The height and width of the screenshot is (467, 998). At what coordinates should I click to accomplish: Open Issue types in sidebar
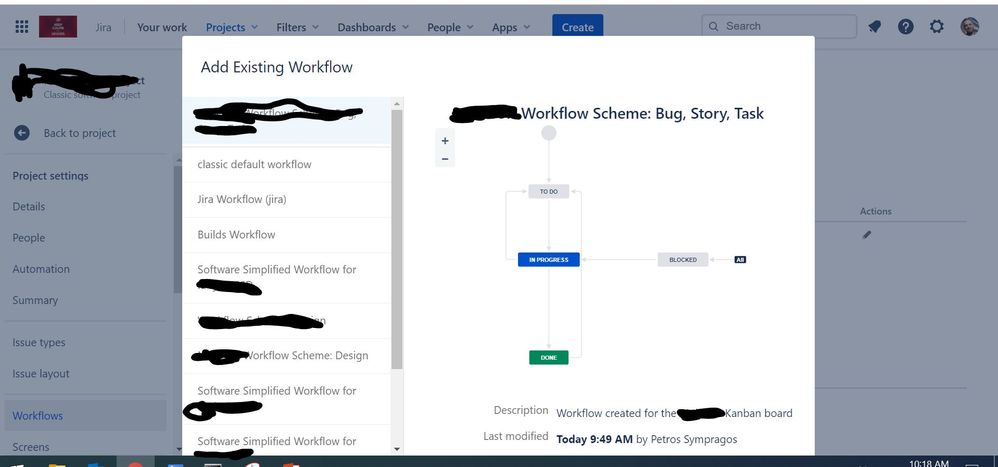(39, 342)
